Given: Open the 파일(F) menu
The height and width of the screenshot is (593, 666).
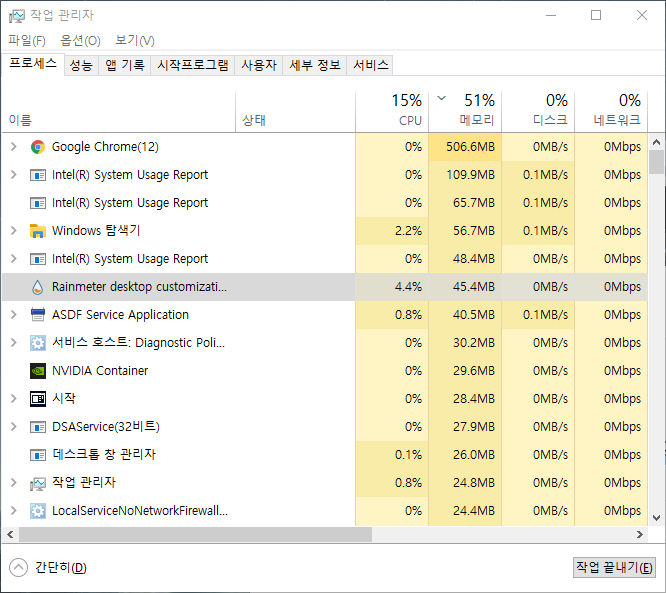Looking at the screenshot, I should [x=27, y=41].
